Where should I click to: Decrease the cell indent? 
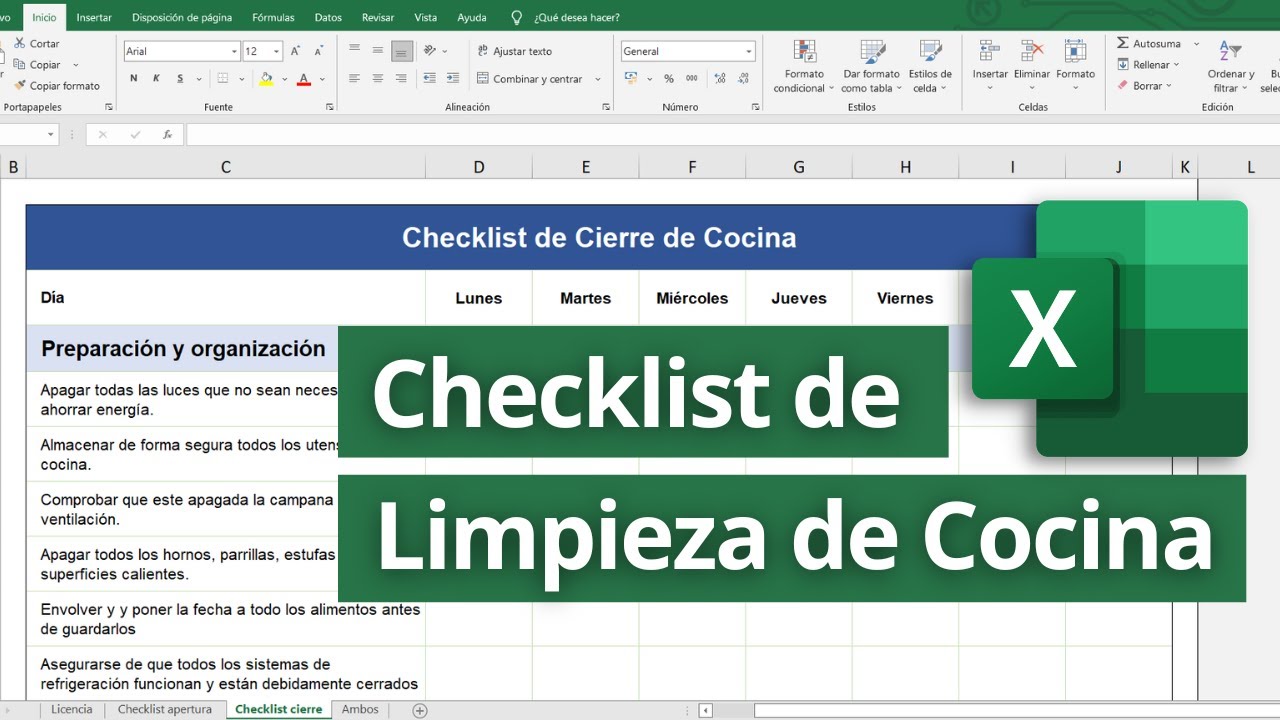pos(429,78)
